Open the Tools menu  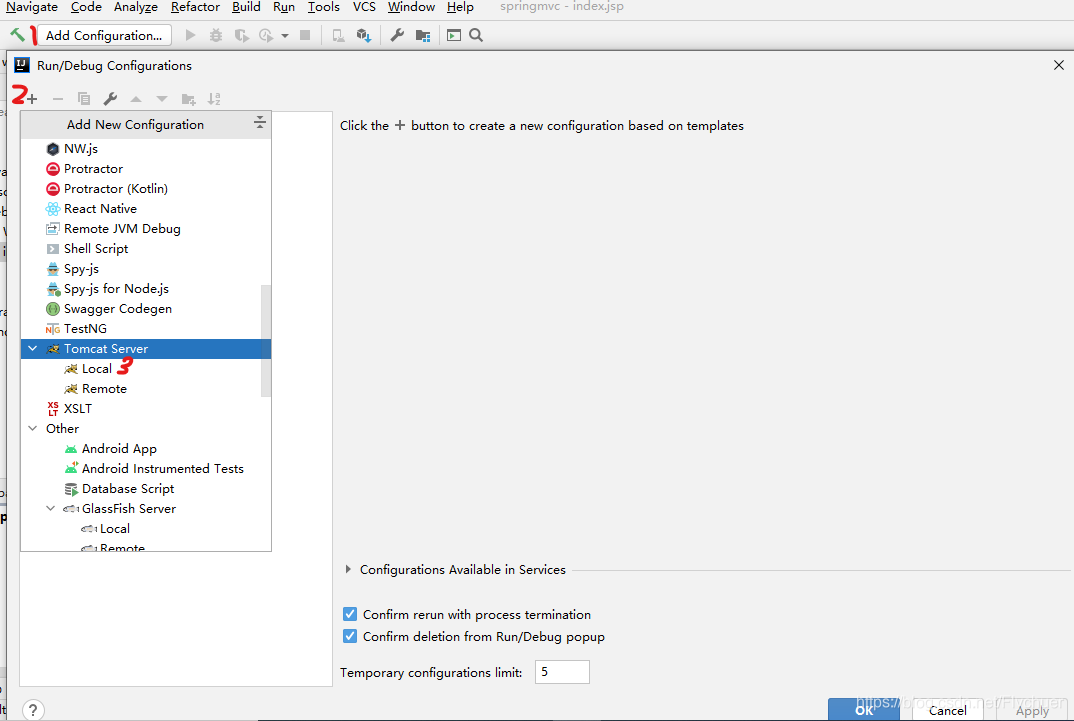pos(323,7)
